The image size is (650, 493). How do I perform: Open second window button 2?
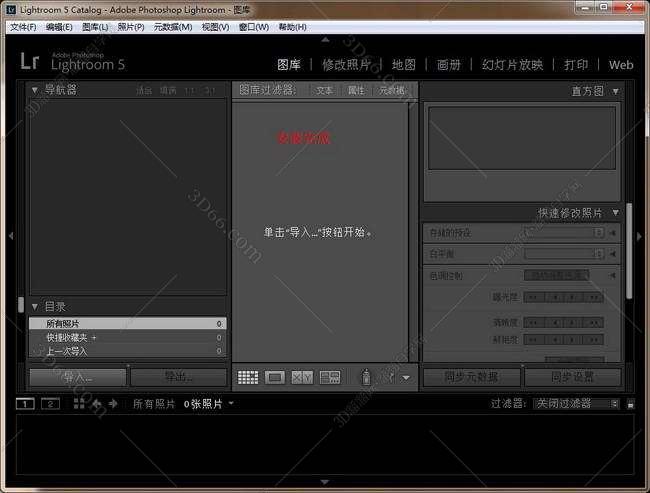click(x=50, y=404)
